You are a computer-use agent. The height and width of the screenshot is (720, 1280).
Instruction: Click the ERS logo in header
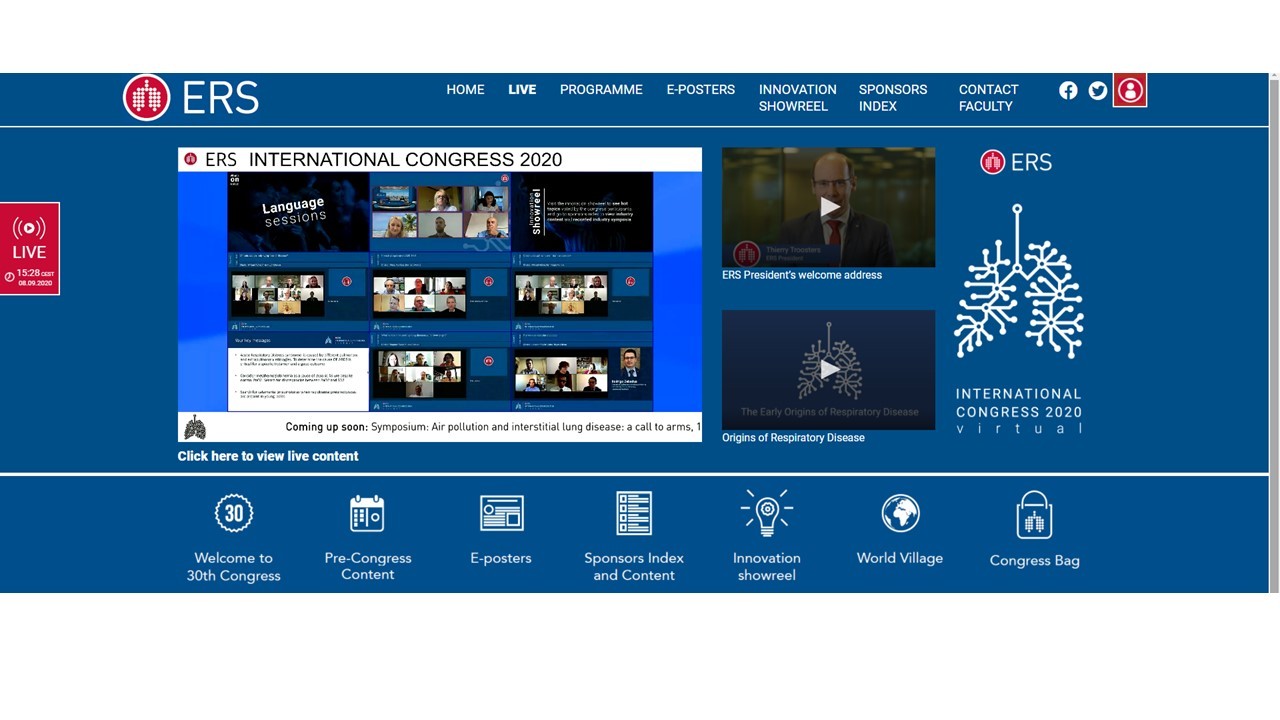point(191,98)
